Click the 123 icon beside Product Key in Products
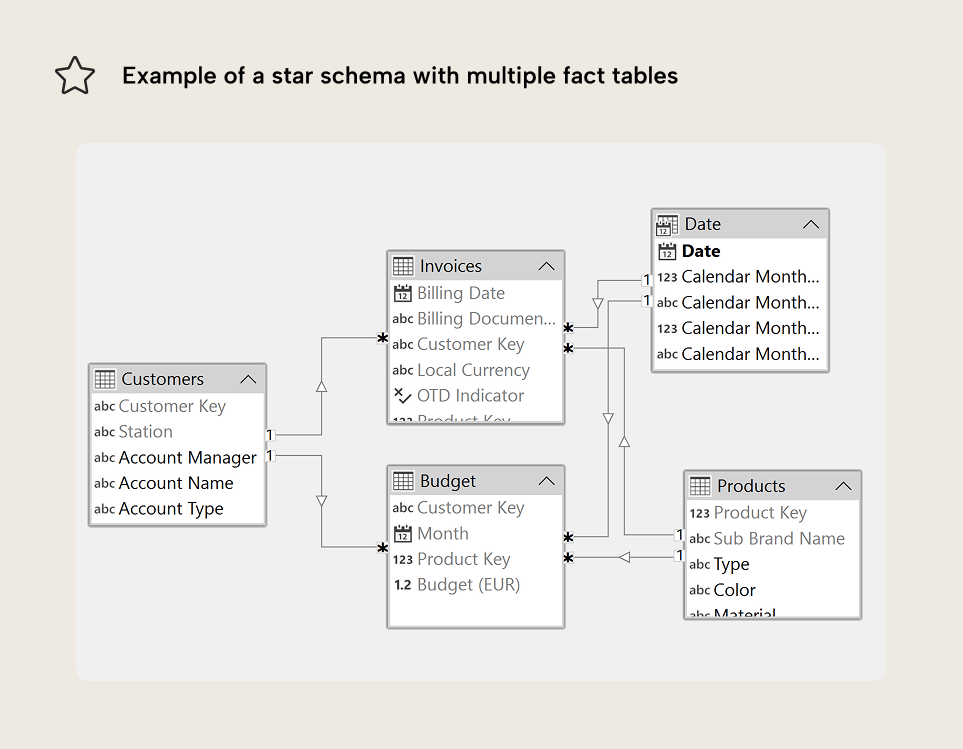 coord(700,512)
